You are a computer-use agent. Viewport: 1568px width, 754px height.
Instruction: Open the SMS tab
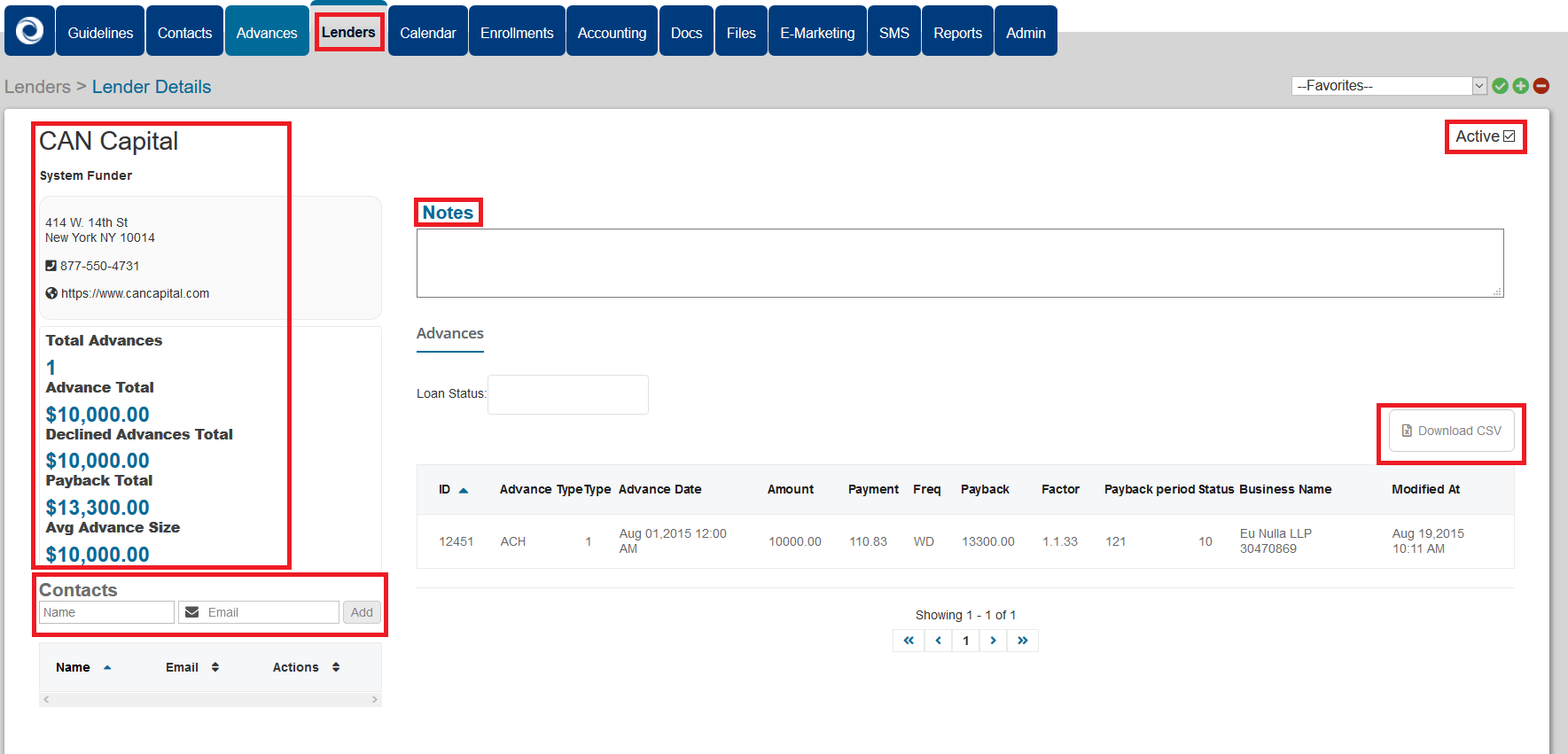click(x=894, y=32)
